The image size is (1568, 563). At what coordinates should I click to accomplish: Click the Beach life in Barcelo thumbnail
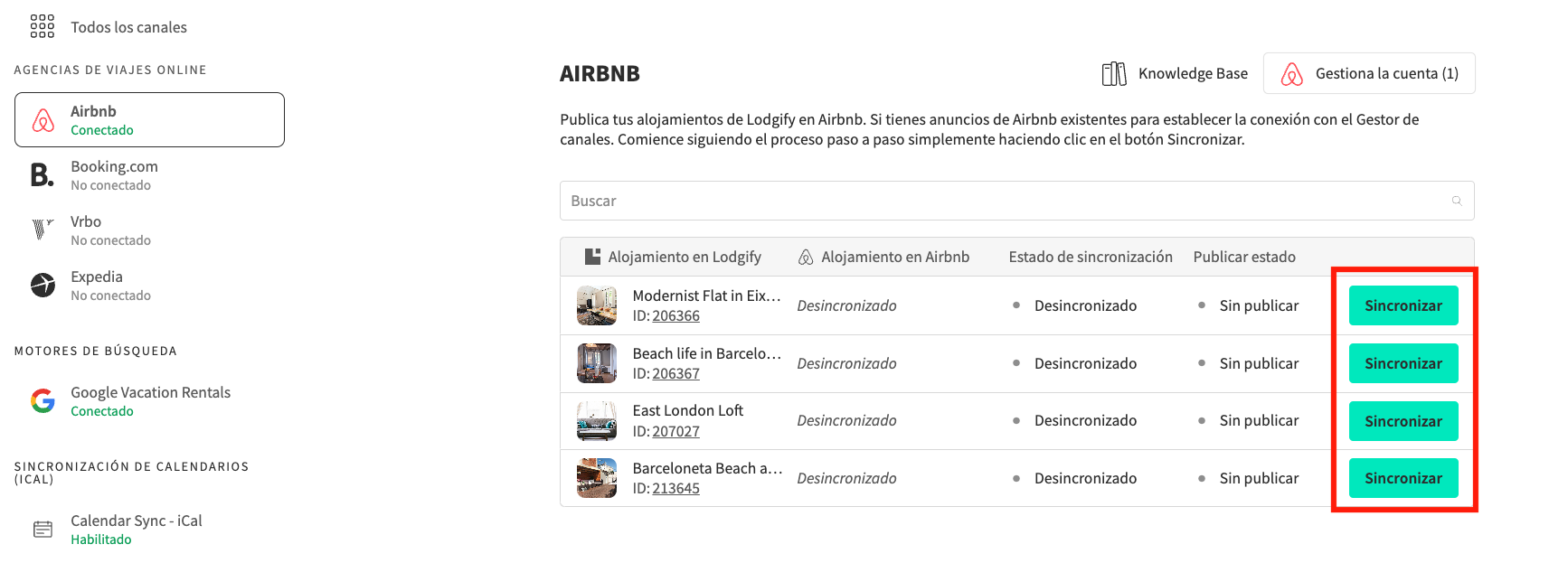[597, 363]
